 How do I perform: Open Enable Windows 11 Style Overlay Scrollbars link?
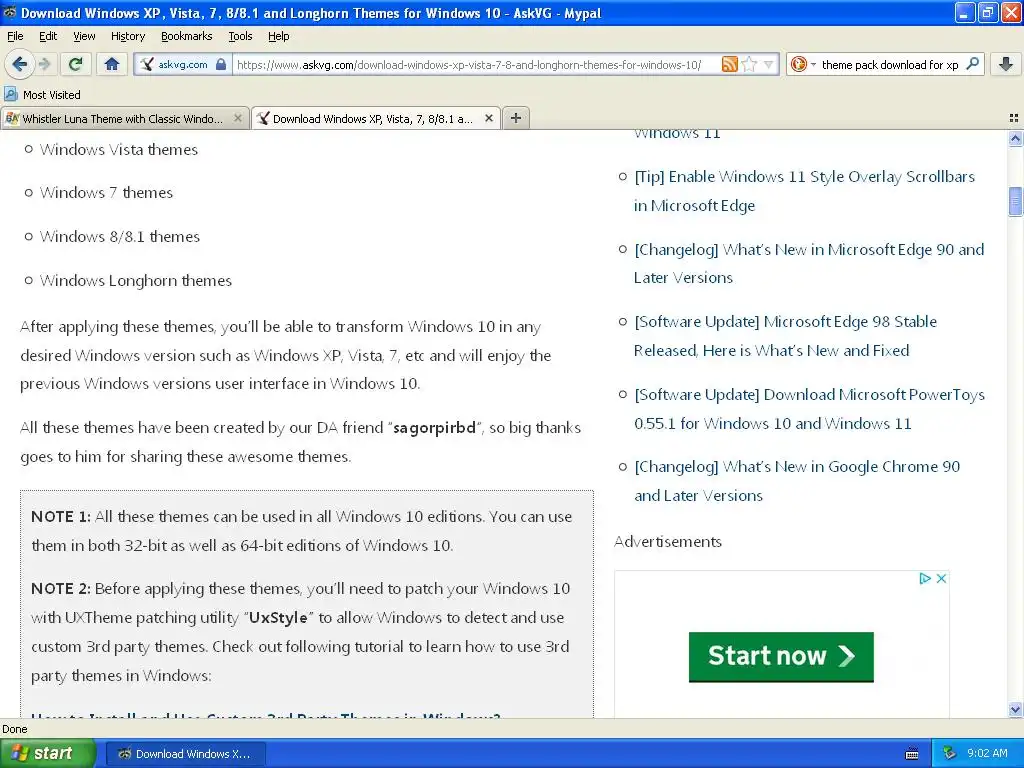pyautogui.click(x=804, y=191)
